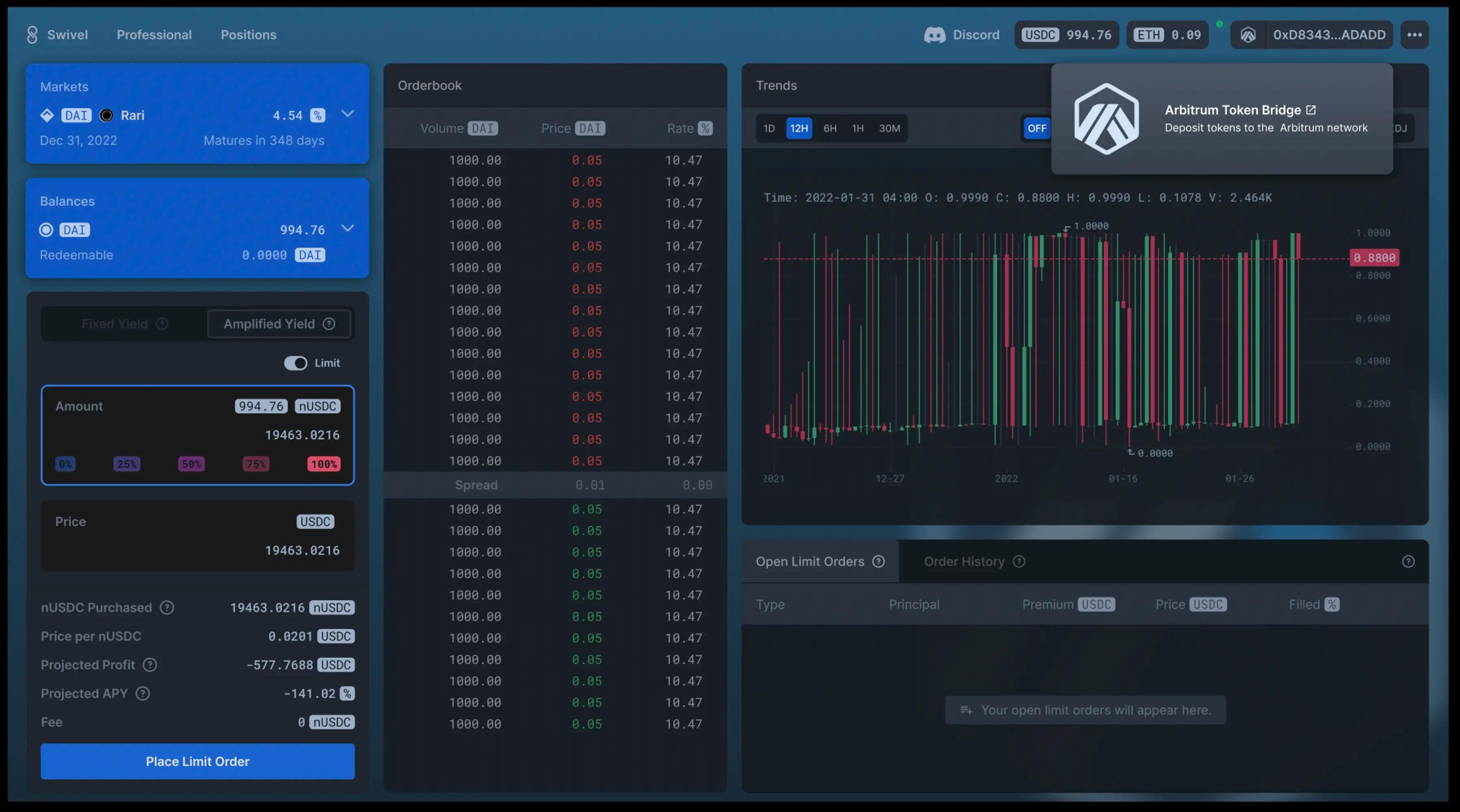The image size is (1460, 812).
Task: Click the Swivel logo icon
Action: pos(32,35)
